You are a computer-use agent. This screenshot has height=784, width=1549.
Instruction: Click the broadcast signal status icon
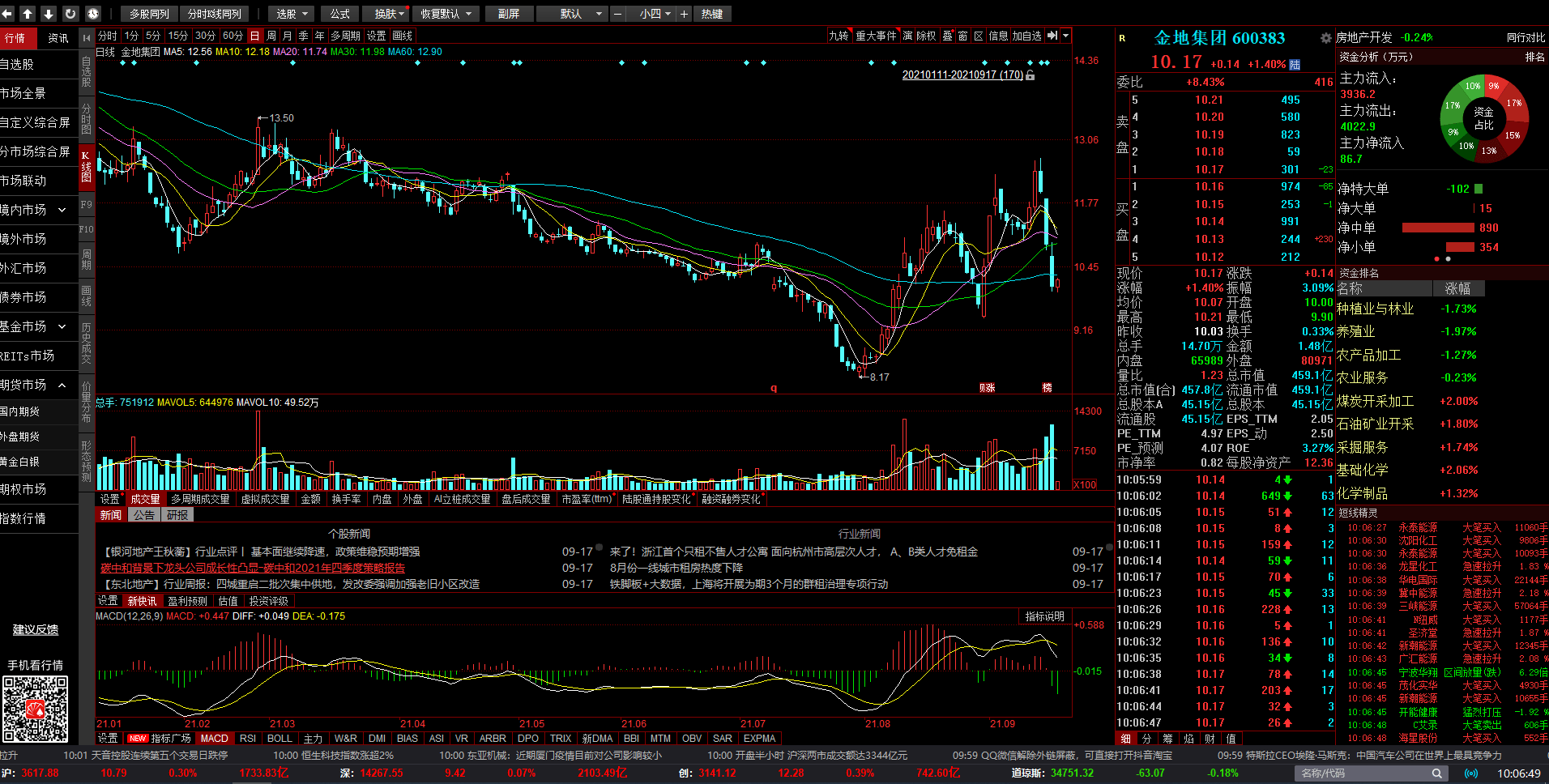pos(1471,773)
